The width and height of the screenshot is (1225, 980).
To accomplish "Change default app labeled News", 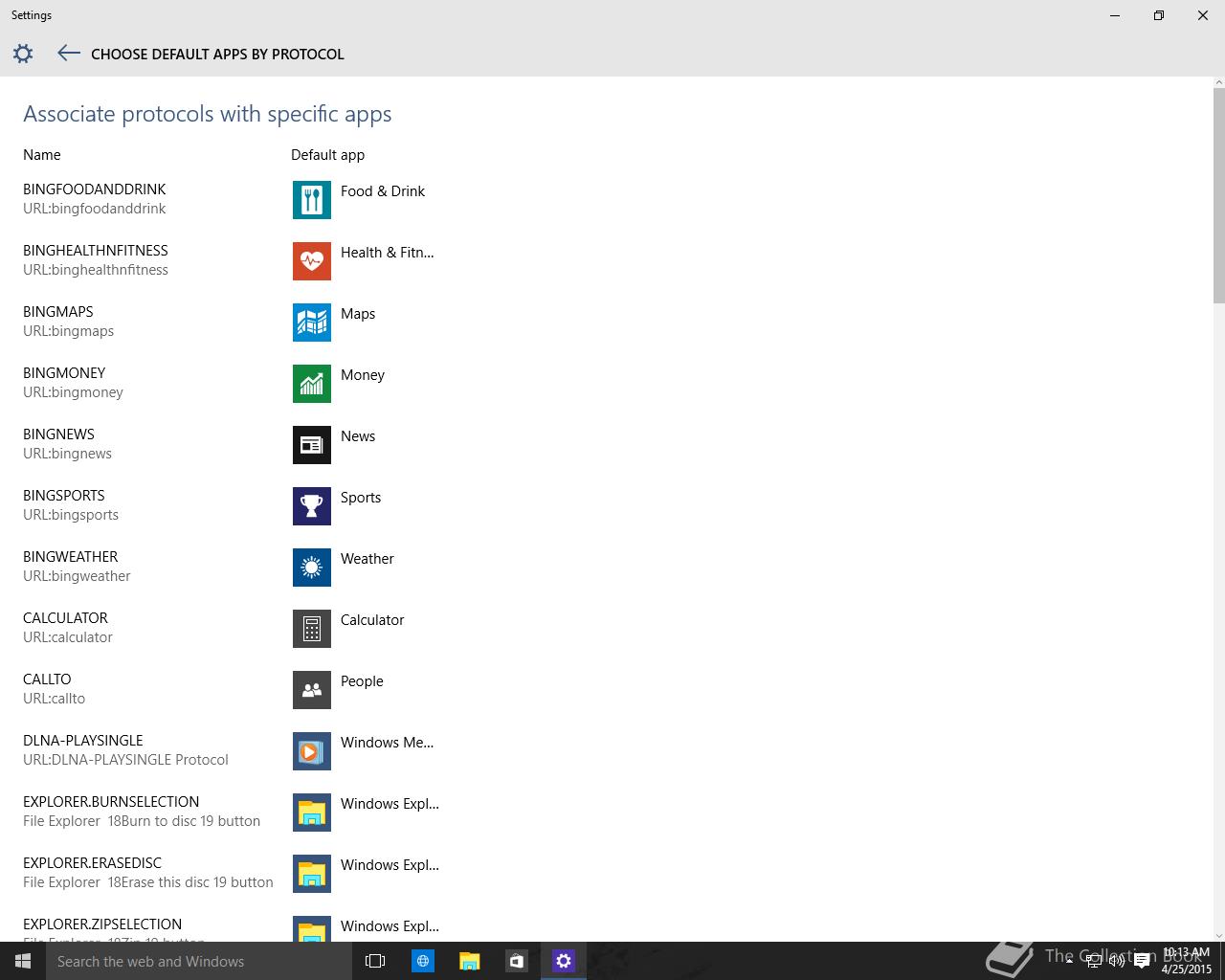I will pyautogui.click(x=358, y=436).
